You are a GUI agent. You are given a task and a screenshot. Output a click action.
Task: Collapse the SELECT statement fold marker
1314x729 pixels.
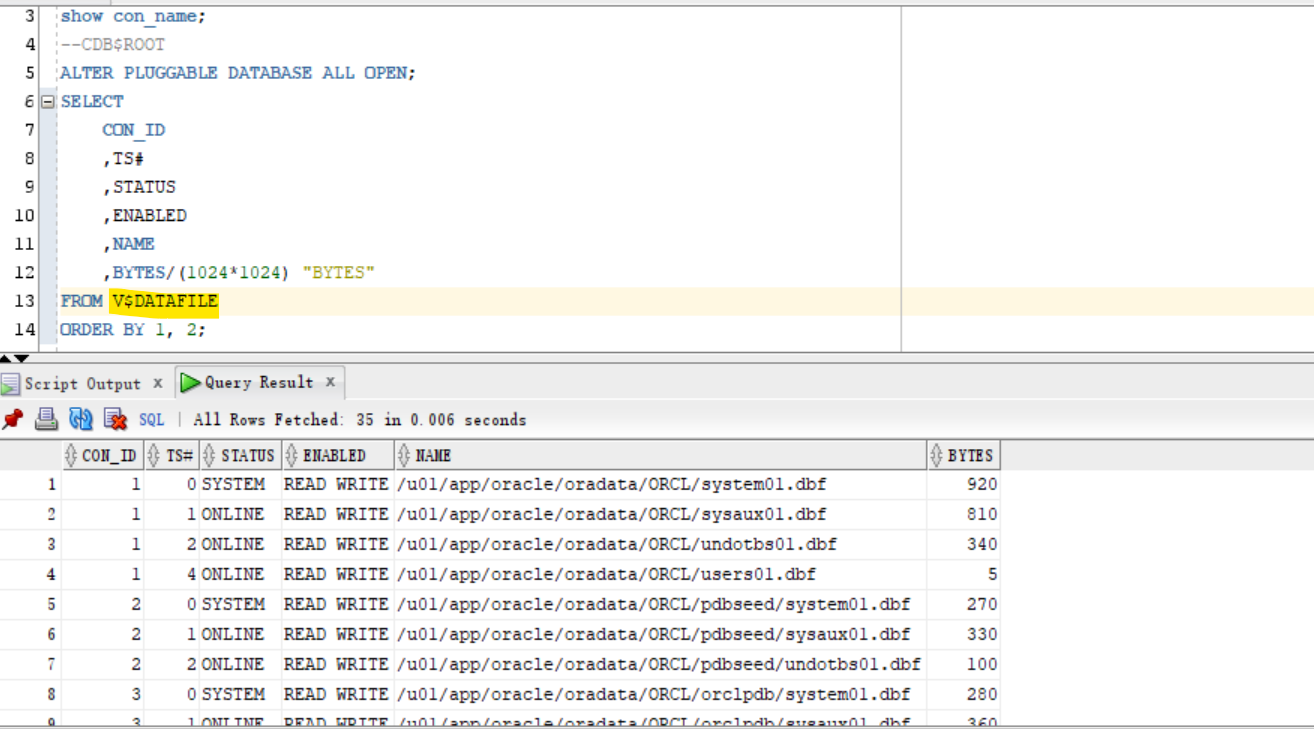(x=46, y=101)
